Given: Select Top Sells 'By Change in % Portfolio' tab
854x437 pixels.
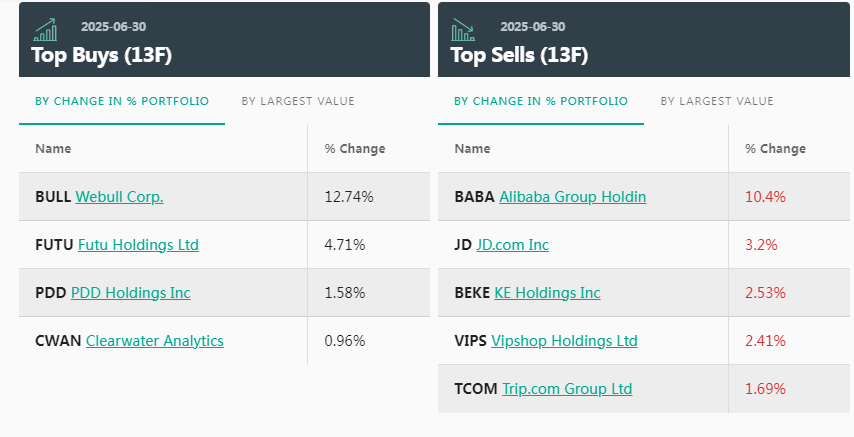Looking at the screenshot, I should (541, 101).
